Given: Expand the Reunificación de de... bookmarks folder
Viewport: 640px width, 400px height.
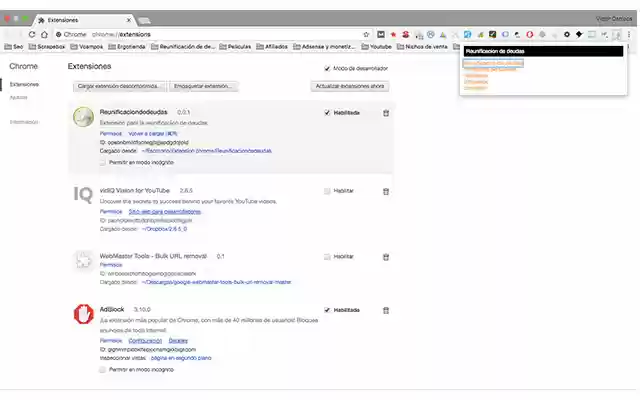Looking at the screenshot, I should pos(183,47).
